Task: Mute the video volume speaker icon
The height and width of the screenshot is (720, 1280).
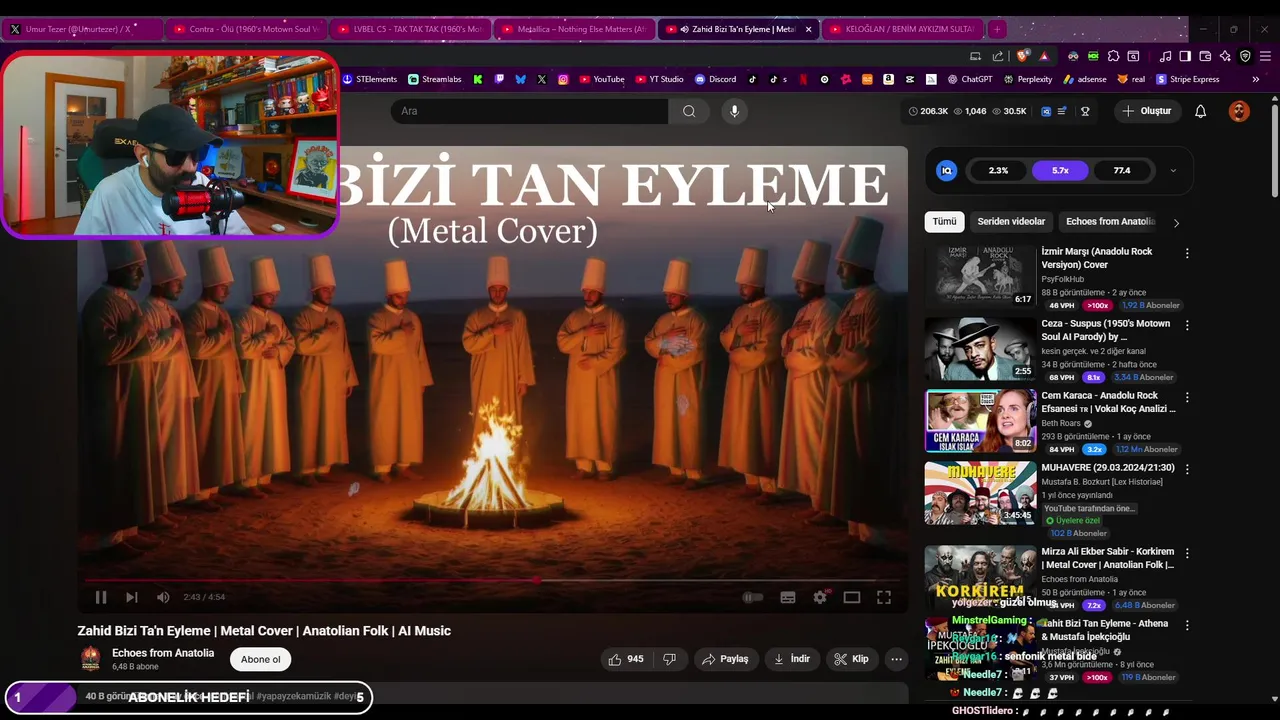Action: tap(163, 597)
